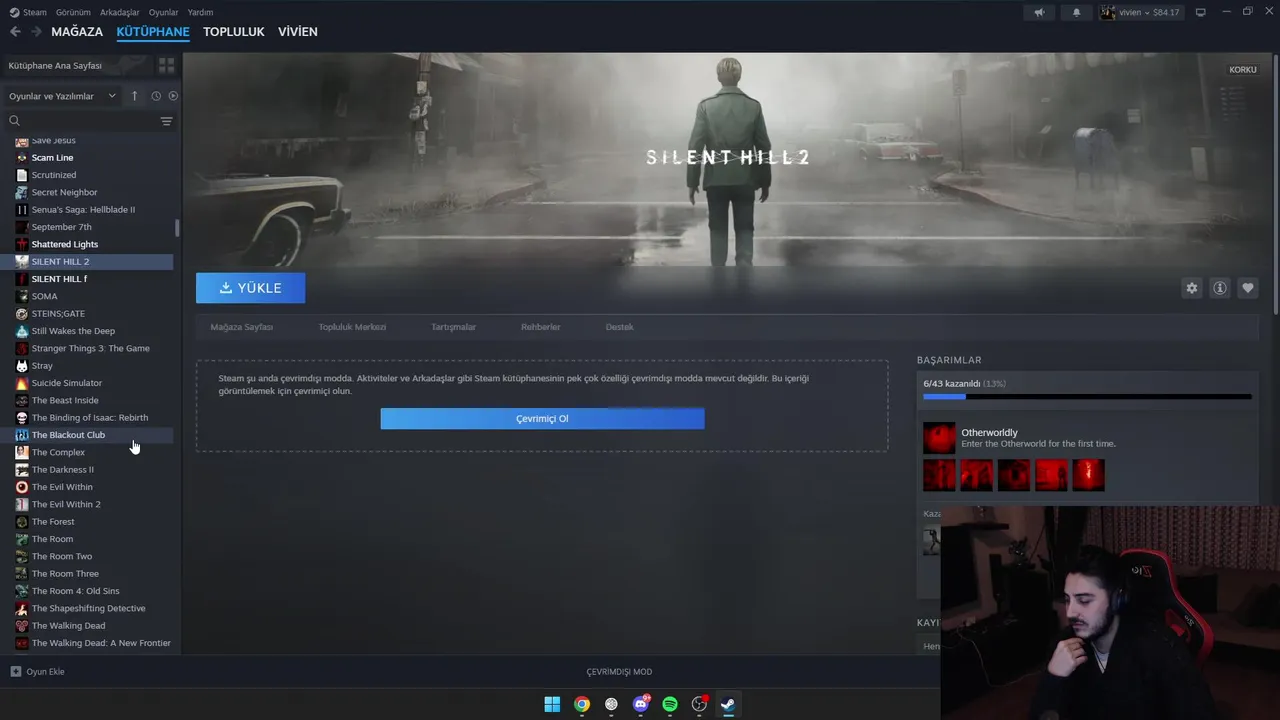Viewport: 1280px width, 720px height.
Task: Go to the TOPLULUK tab
Action: click(x=234, y=32)
